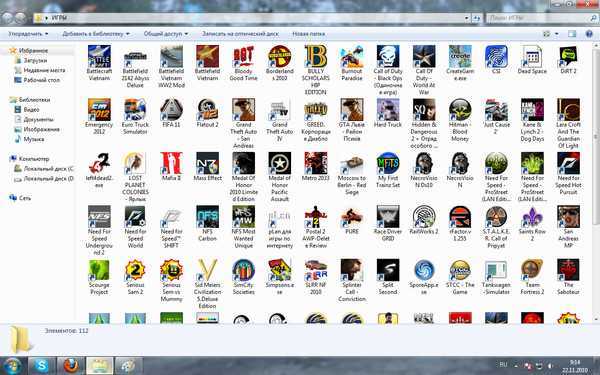Open the Metro 2033 game icon
This screenshot has height=375, width=600.
click(316, 163)
